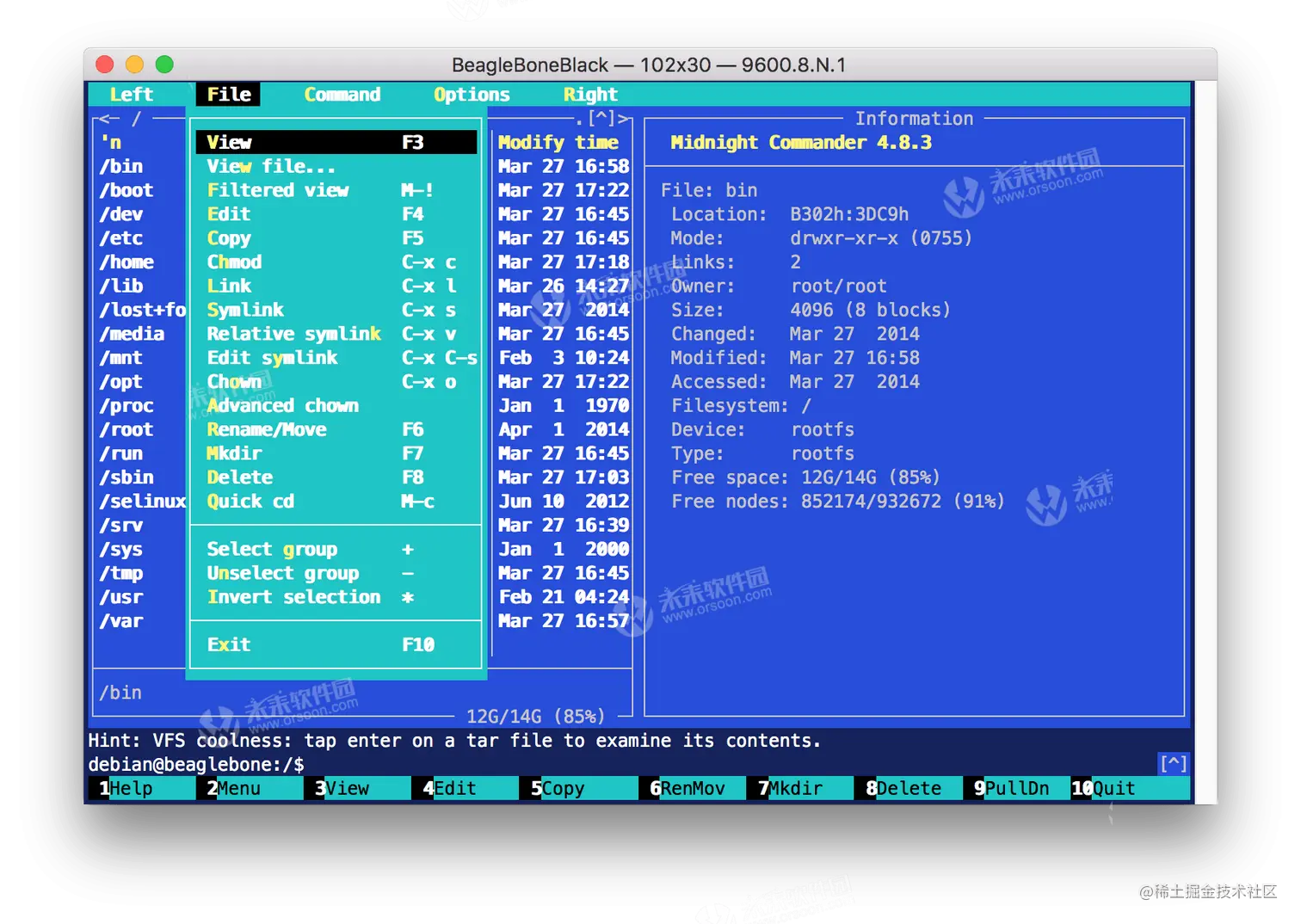Click the 9PullDn function key
The image size is (1301, 924).
1015,788
